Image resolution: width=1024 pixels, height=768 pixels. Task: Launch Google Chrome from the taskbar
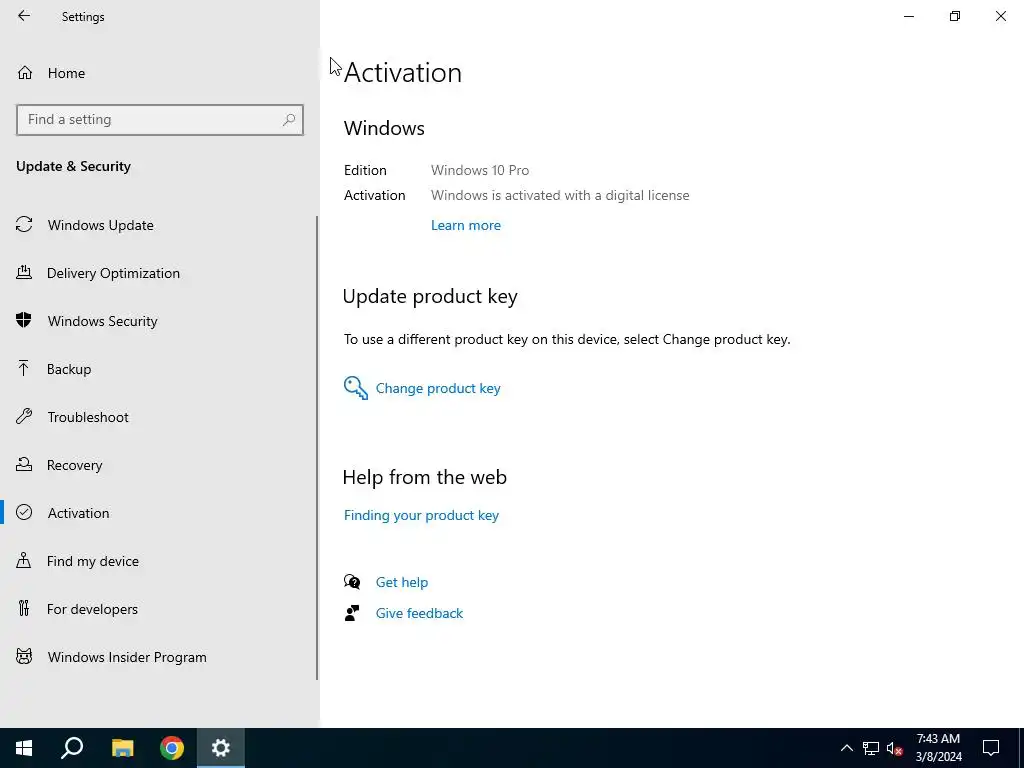(172, 748)
